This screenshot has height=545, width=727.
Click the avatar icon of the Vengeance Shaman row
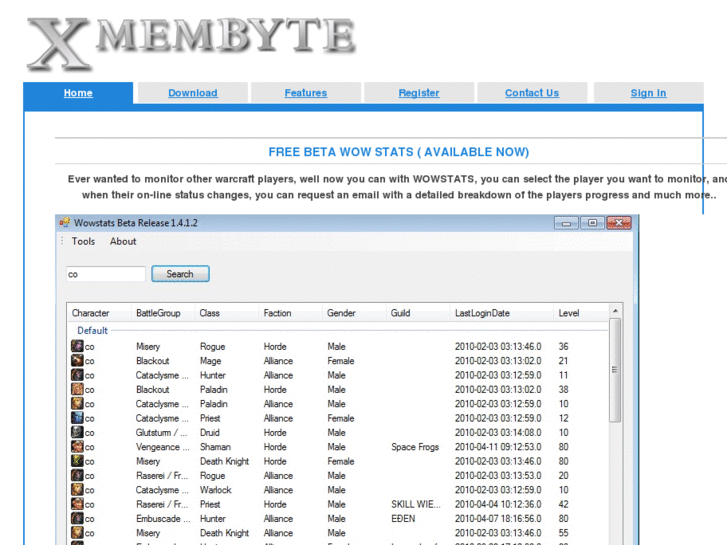point(77,447)
